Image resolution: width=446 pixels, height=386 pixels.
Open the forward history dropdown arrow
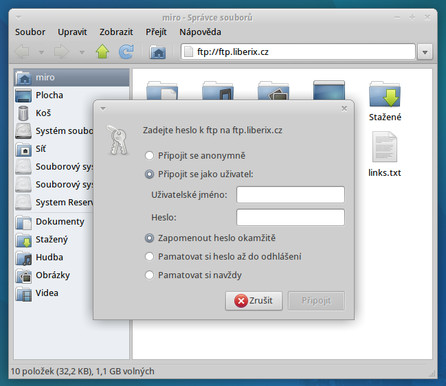(82, 52)
